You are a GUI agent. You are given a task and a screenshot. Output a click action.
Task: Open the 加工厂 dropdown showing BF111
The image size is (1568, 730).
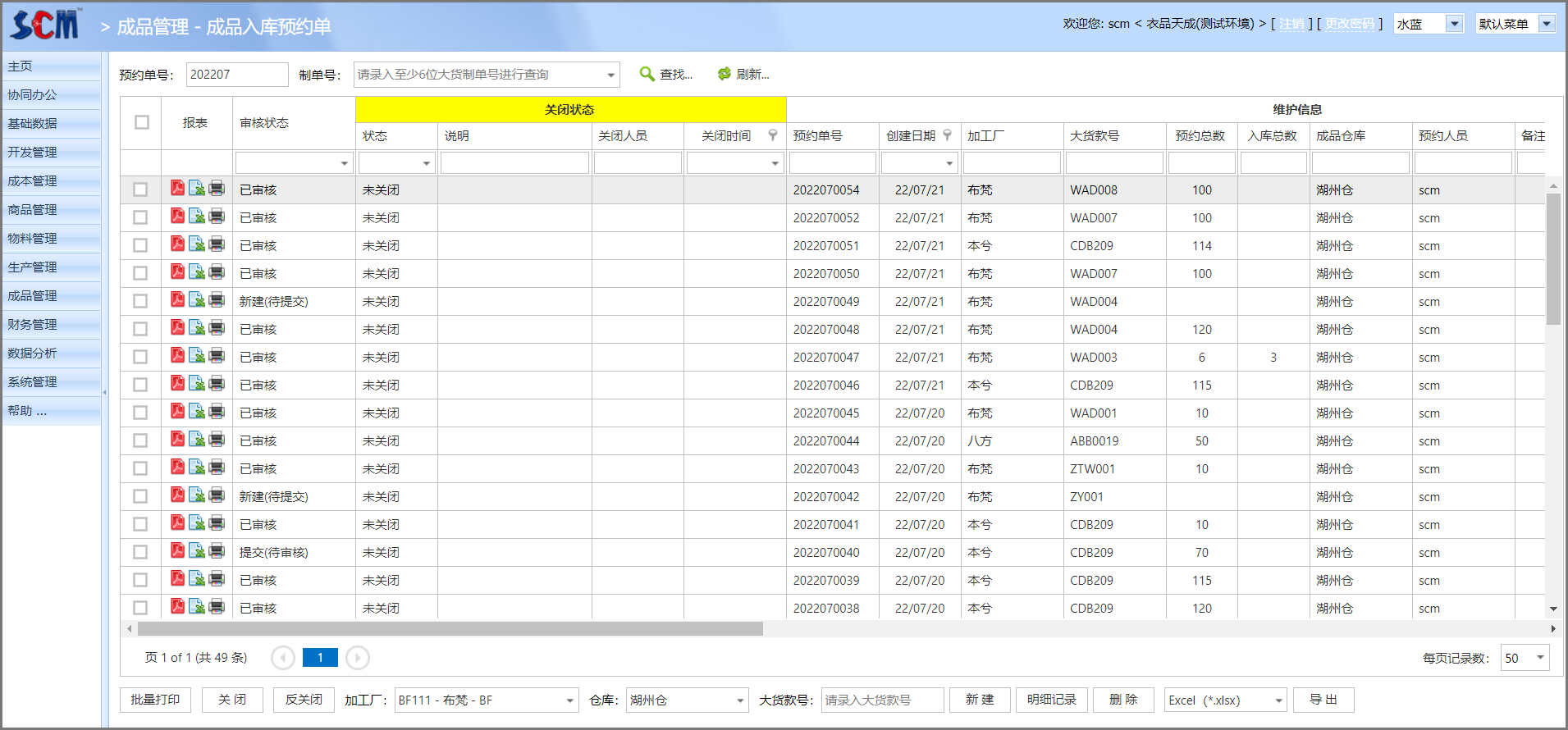569,700
